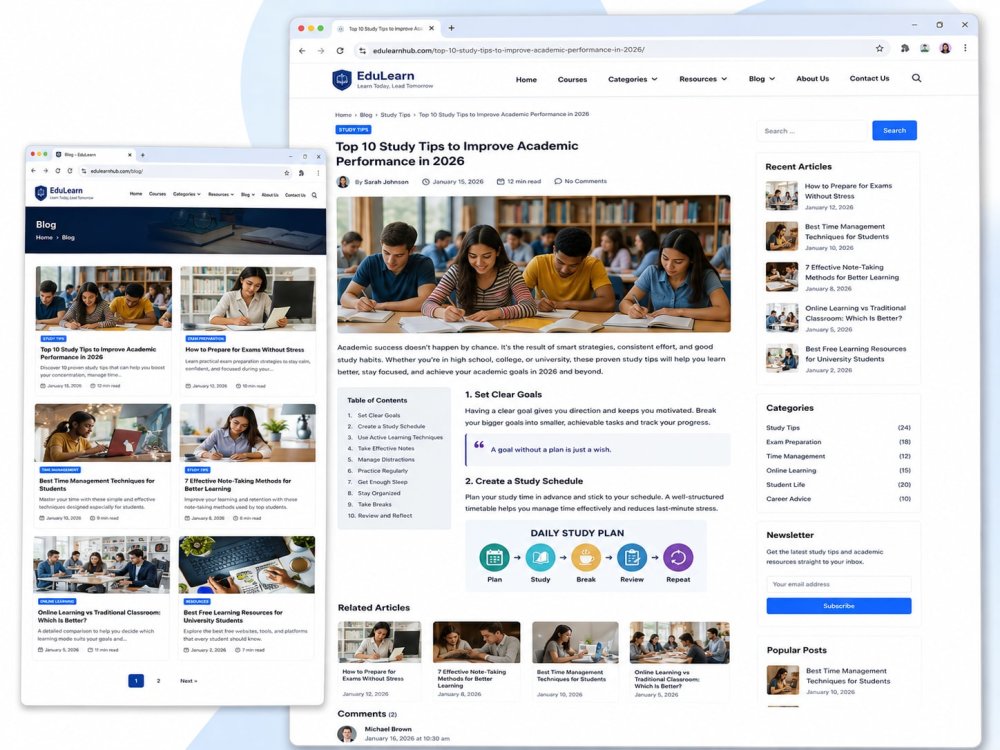The width and height of the screenshot is (1000, 750).
Task: Expand Blog menu in the small Blog window
Action: pos(248,195)
